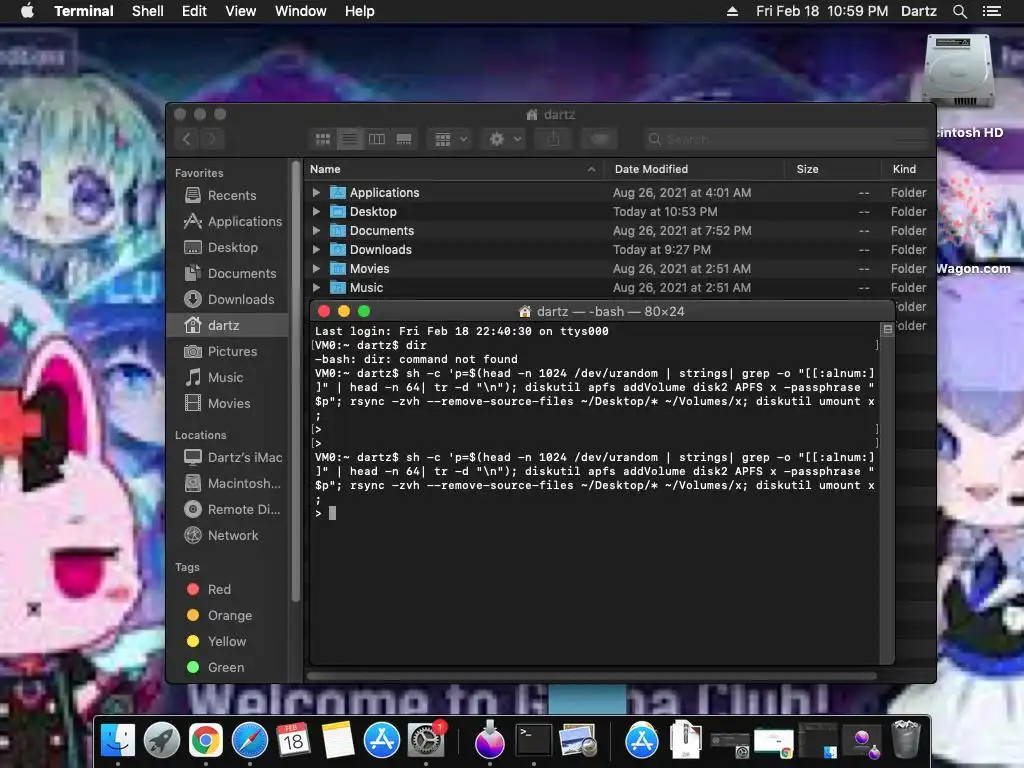Open the Shell menu
The height and width of the screenshot is (768, 1024).
(148, 11)
